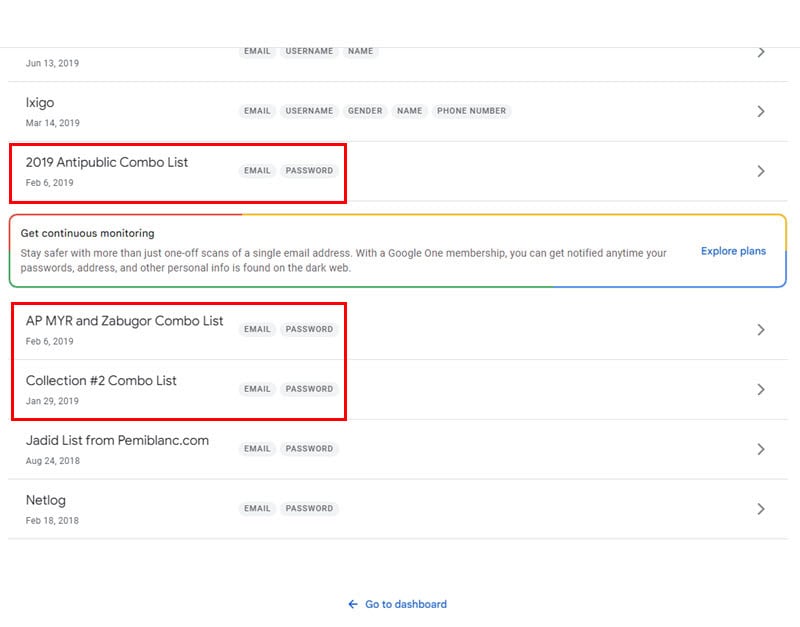Click the back arrow next to Go to dashboard
800x627 pixels.
353,604
